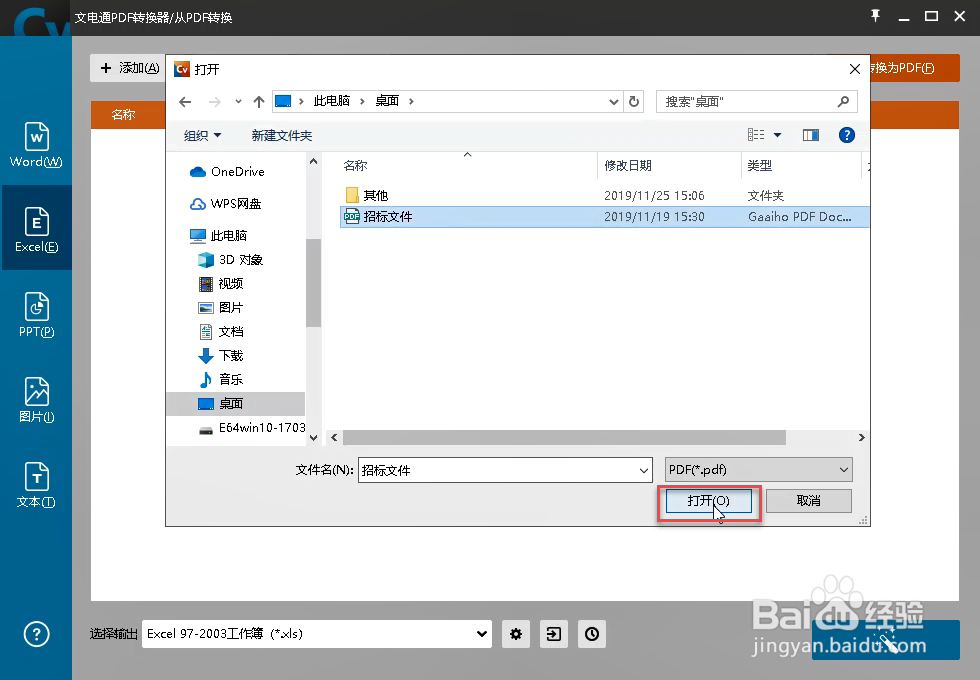Select WPS网盘 in navigation pane
Viewport: 980px width, 680px height.
coord(226,204)
